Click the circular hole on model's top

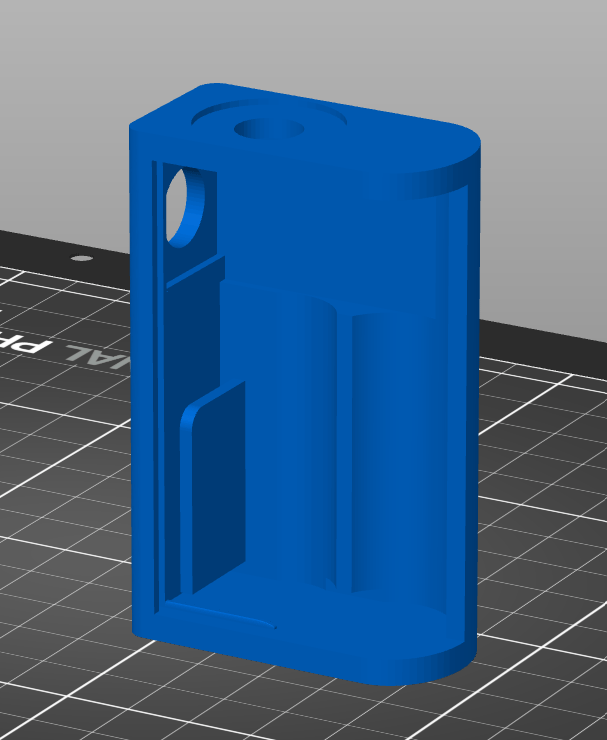tap(268, 130)
